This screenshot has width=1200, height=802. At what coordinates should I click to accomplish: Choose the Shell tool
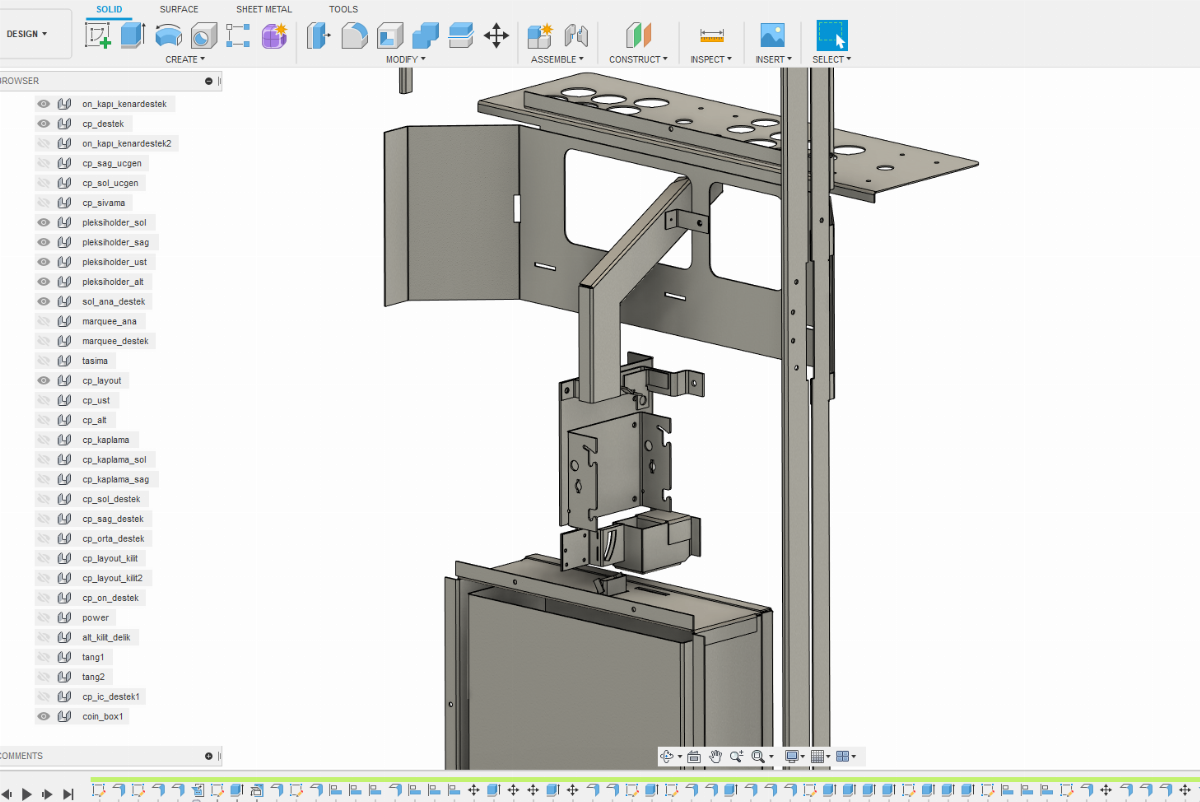(390, 36)
